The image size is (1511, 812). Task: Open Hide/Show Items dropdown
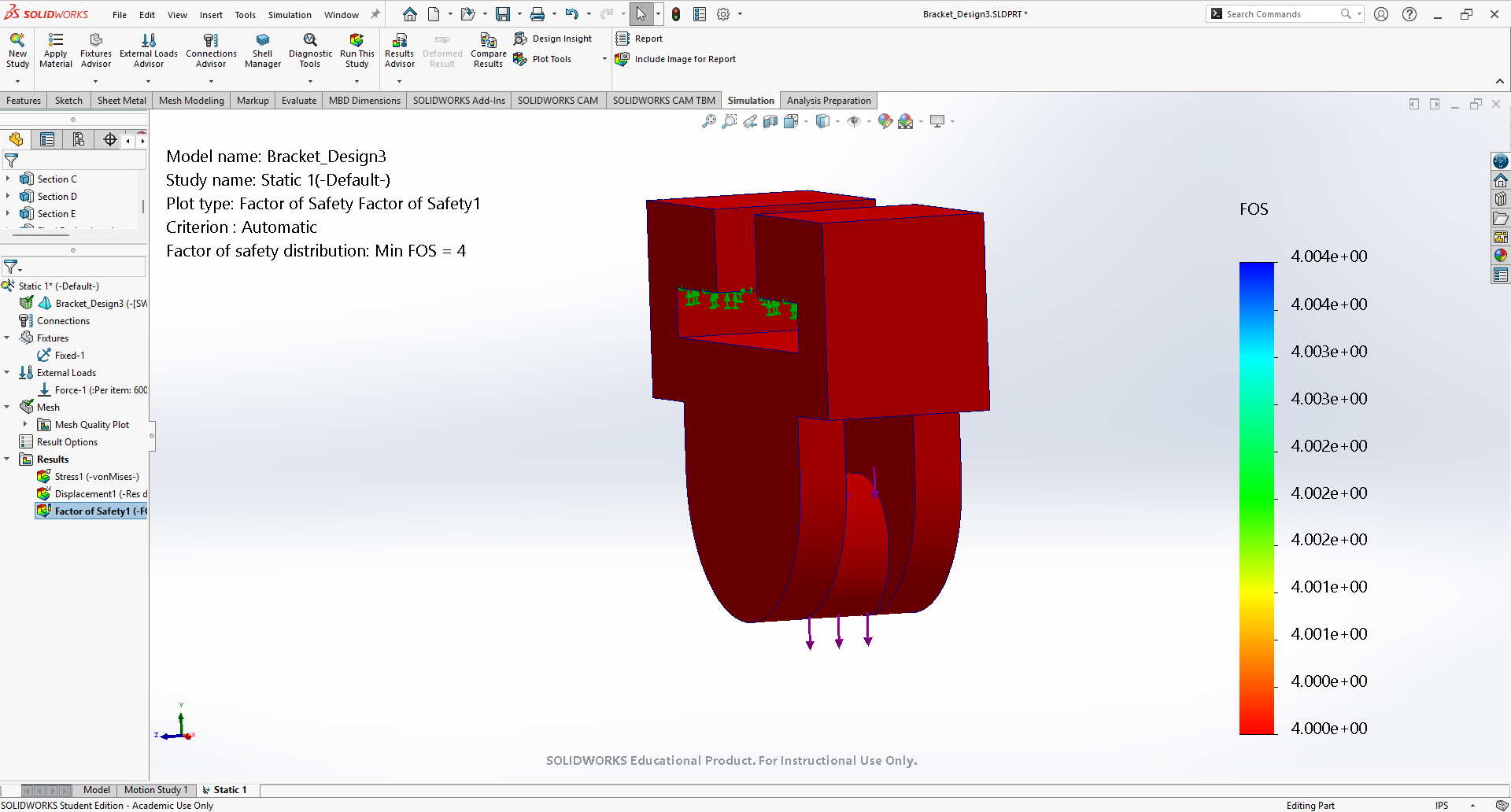click(869, 121)
